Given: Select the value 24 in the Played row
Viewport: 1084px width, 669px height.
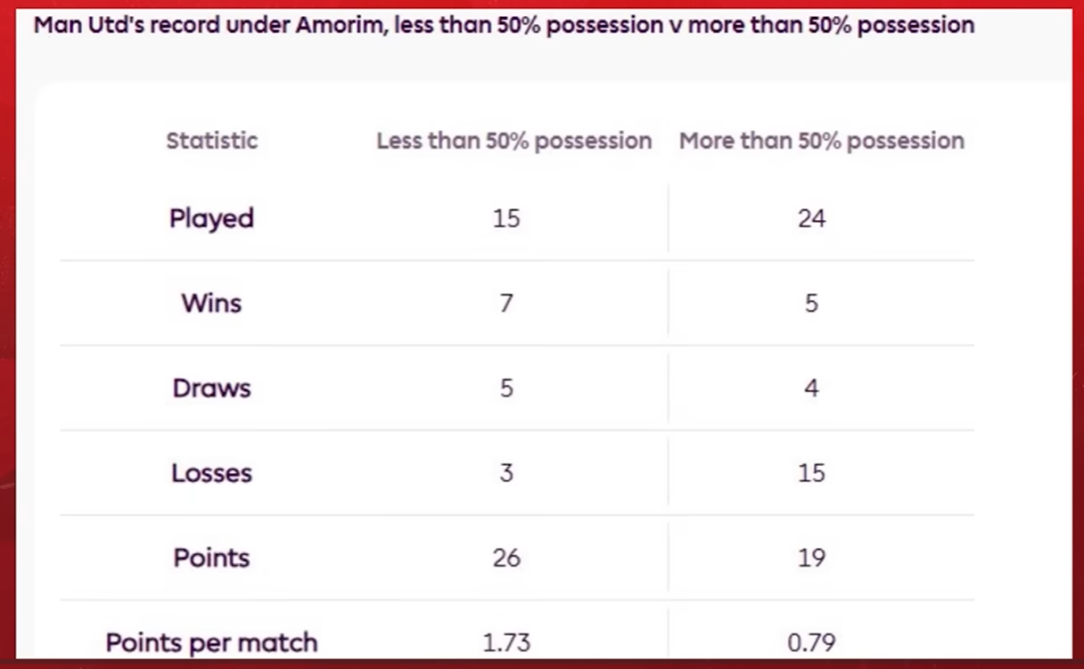Looking at the screenshot, I should 812,218.
